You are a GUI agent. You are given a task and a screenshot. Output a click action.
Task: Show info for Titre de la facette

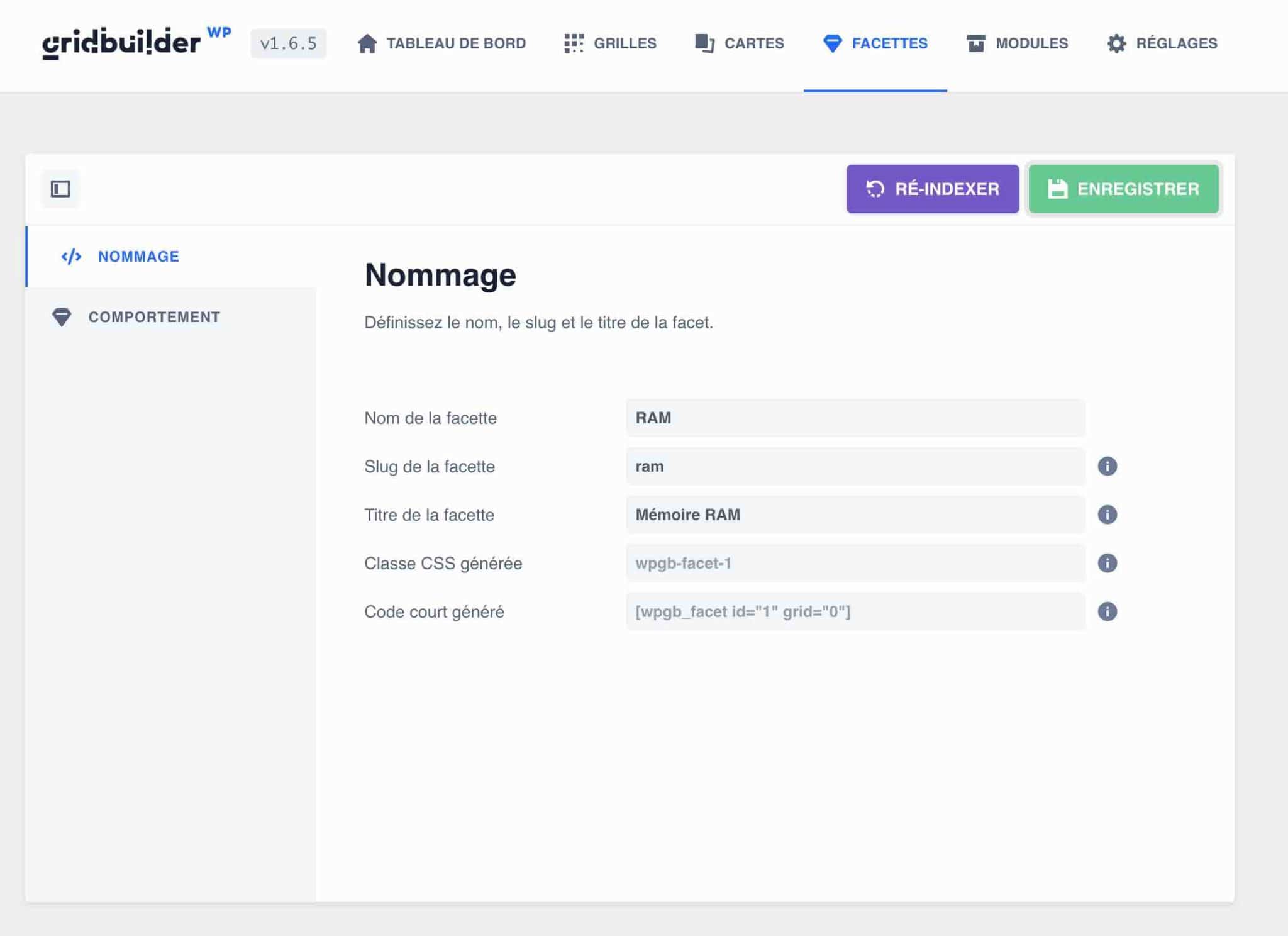coord(1108,515)
